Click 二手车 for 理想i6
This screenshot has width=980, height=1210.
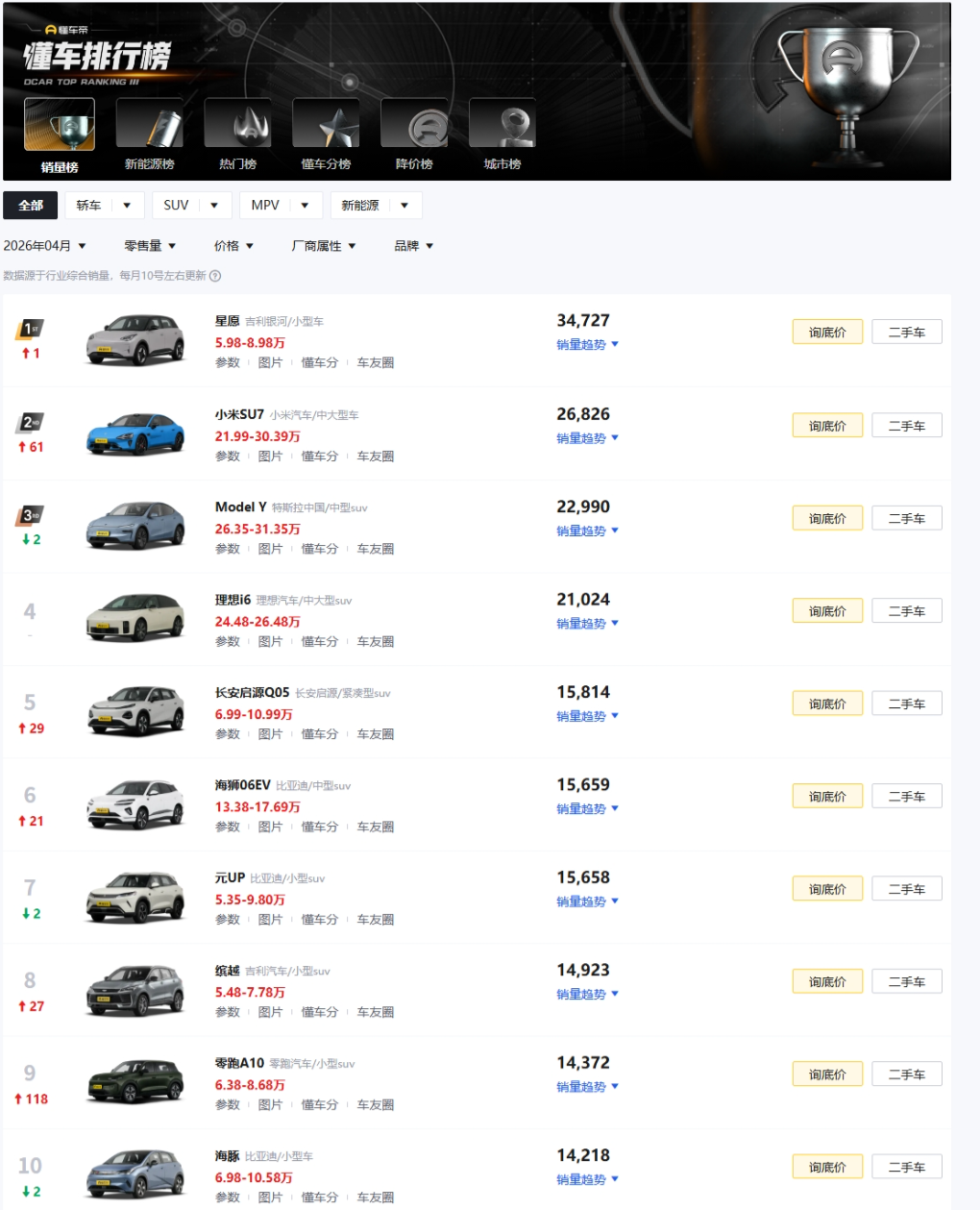coord(907,611)
